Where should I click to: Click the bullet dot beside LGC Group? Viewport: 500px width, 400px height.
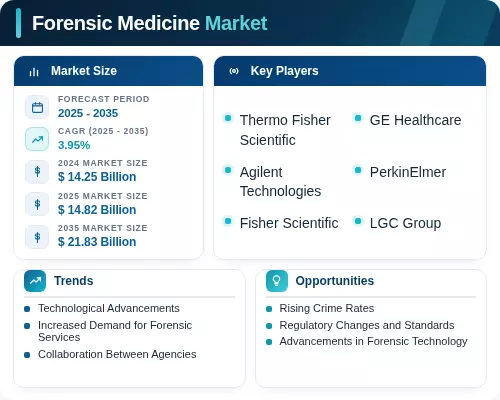point(358,221)
